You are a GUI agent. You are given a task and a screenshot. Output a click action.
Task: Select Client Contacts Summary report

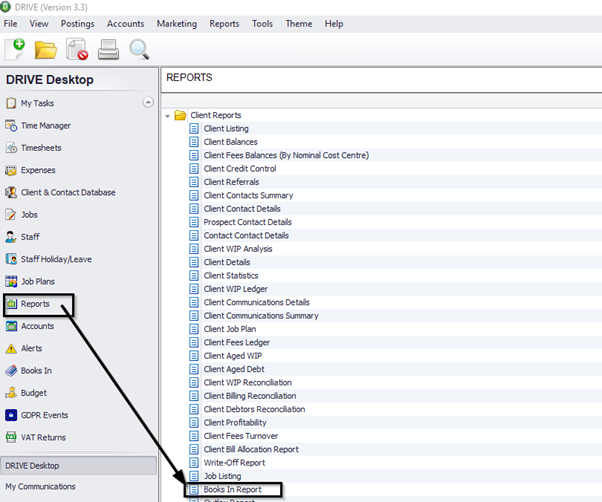[248, 196]
